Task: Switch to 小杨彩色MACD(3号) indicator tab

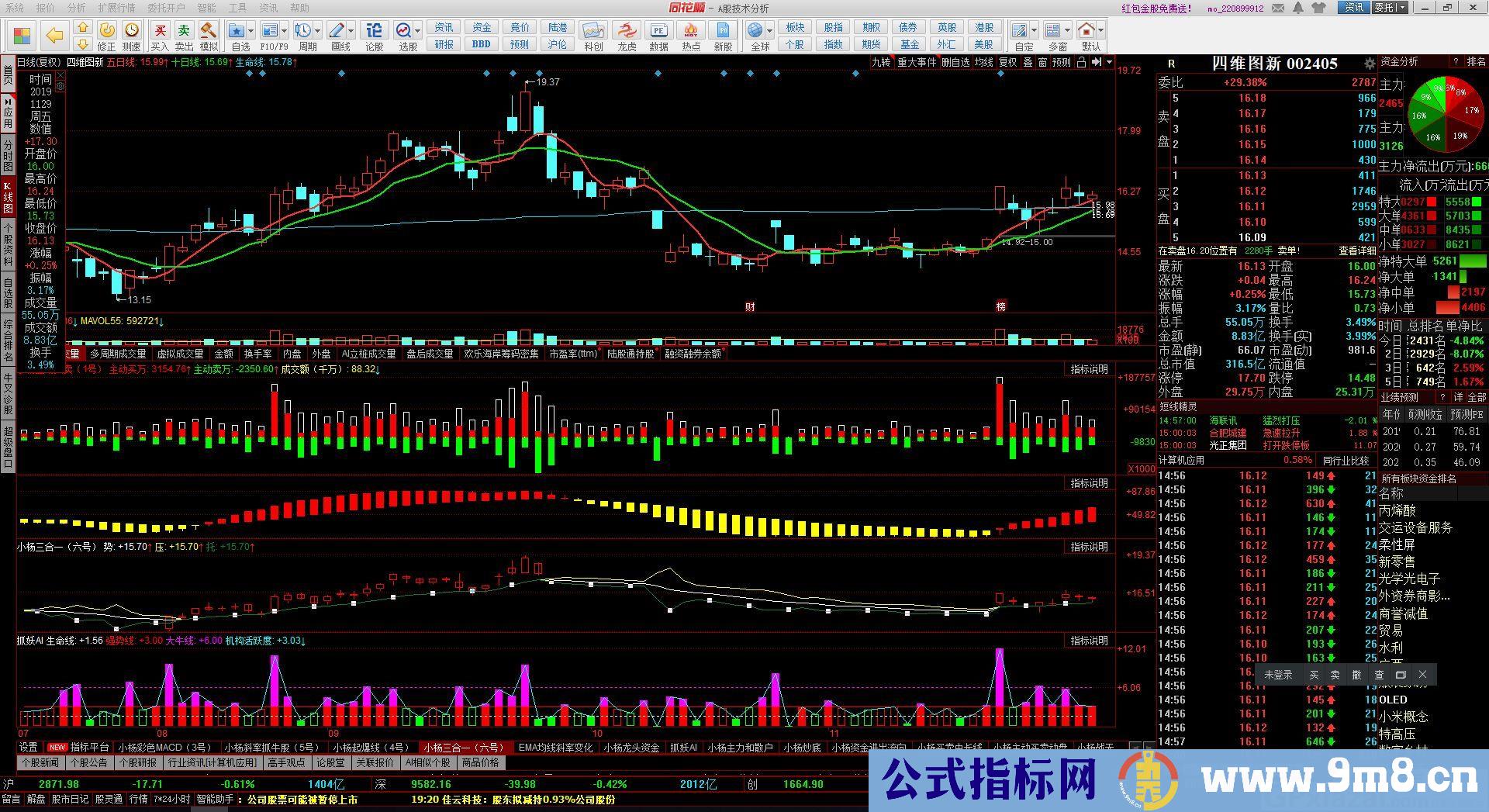Action: (x=164, y=748)
